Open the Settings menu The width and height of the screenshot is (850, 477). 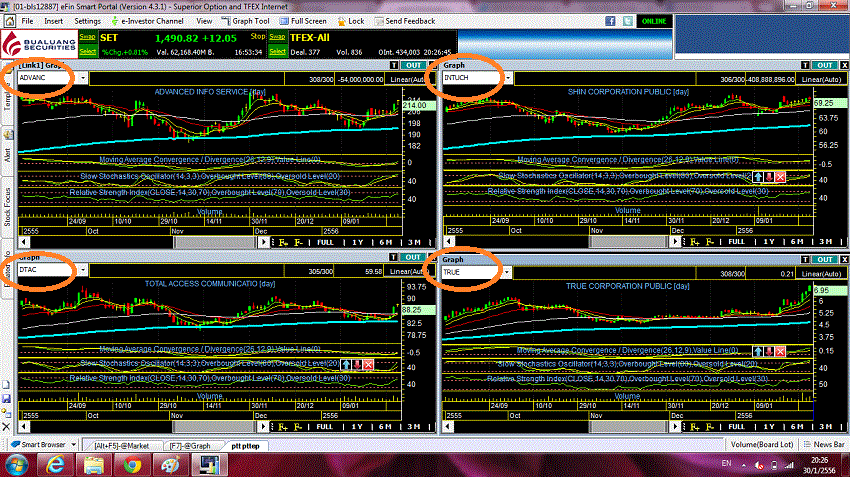coord(87,21)
